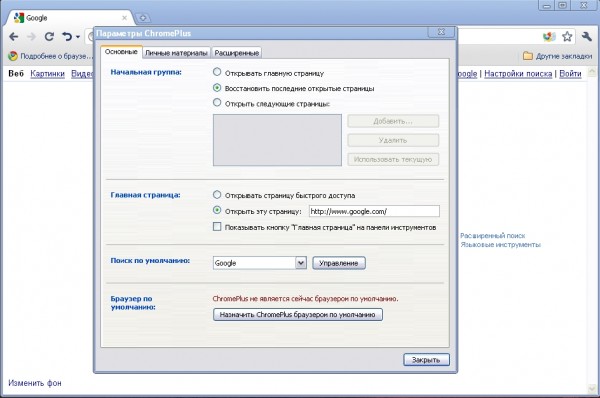This screenshot has width=600, height=398.
Task: Switch to 'Расширенные' tab
Action: [236, 53]
